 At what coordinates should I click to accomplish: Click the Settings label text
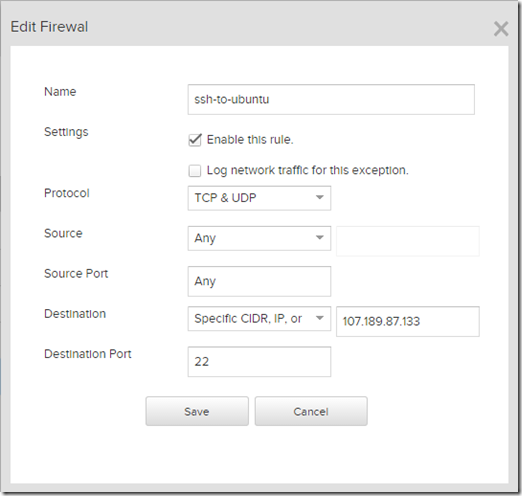[x=66, y=132]
